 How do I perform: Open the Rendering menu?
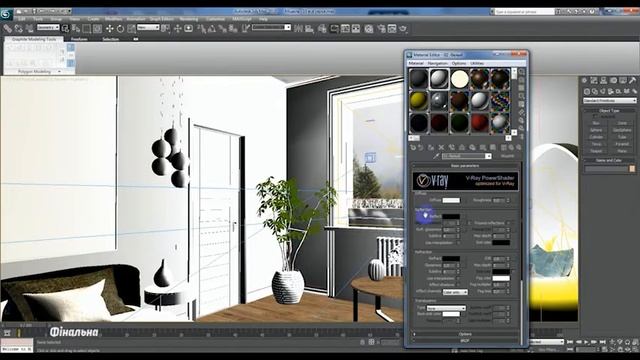point(189,19)
